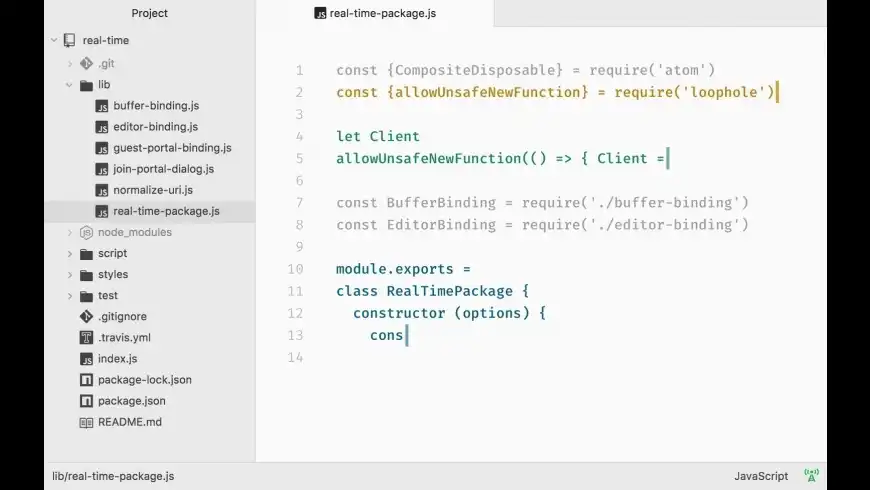Open guest-portal-binding.js from the tree

tap(172, 148)
